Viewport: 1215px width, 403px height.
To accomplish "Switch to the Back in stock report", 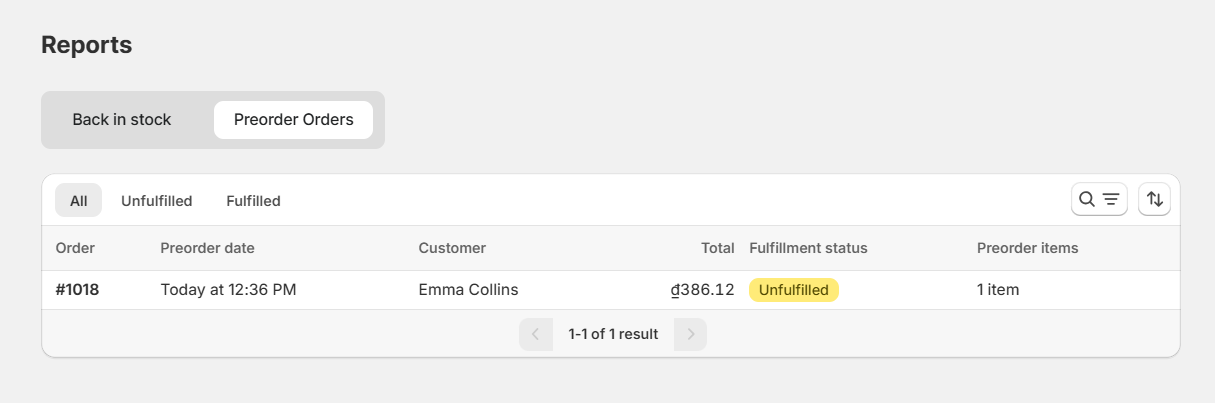I will pyautogui.click(x=122, y=120).
